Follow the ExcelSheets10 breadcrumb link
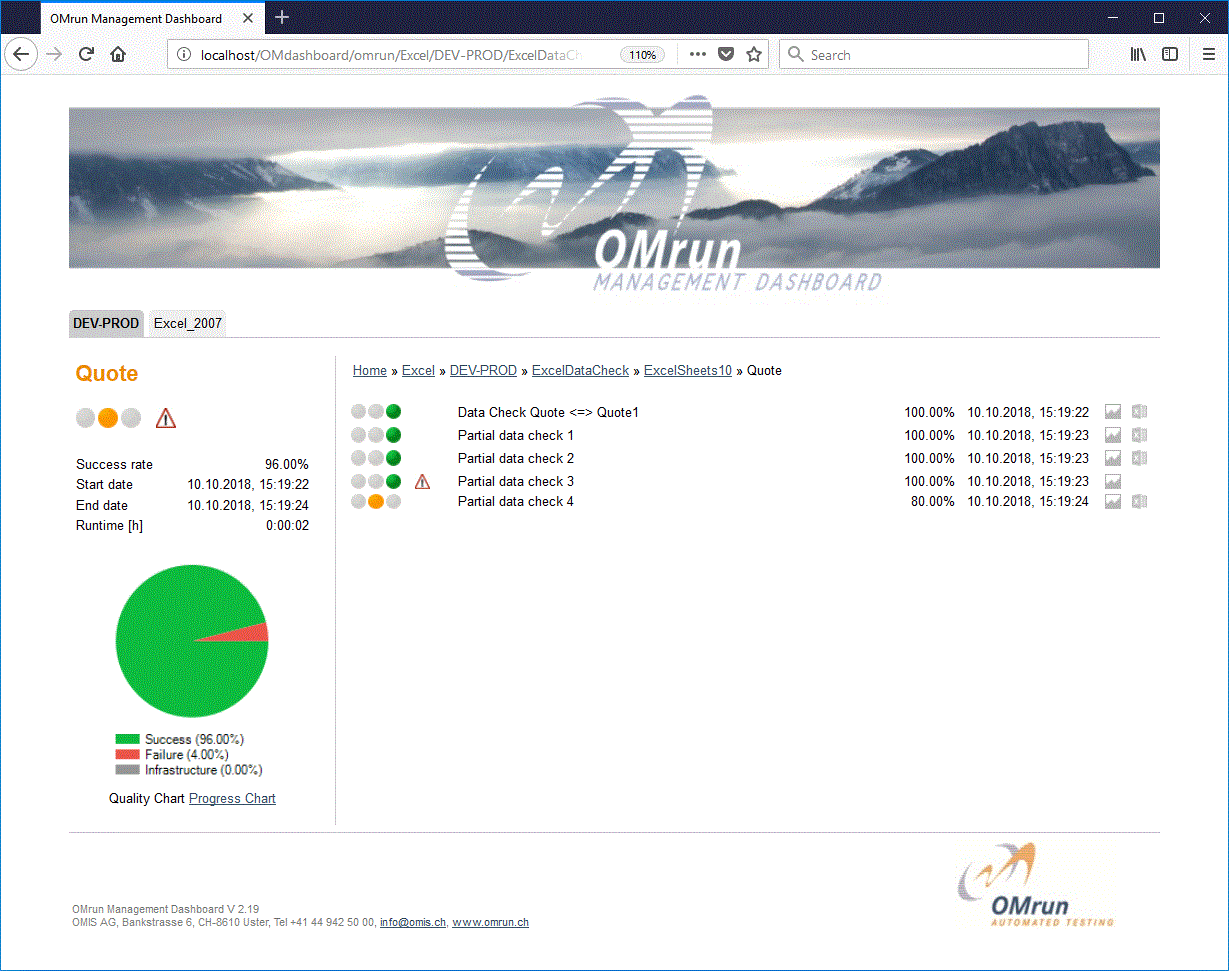The image size is (1229, 971). tap(687, 370)
